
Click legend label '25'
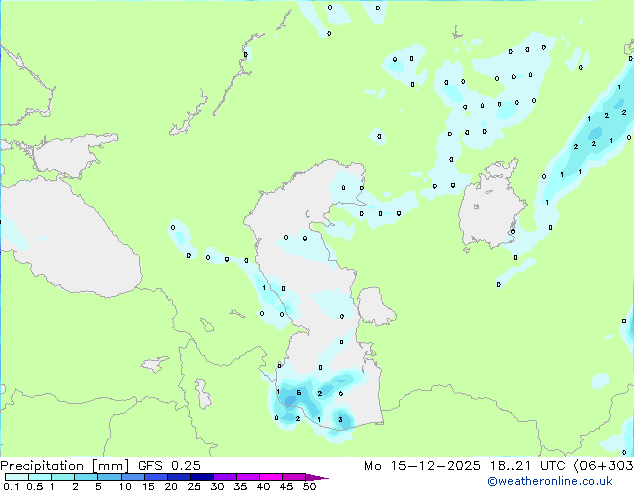(x=194, y=486)
